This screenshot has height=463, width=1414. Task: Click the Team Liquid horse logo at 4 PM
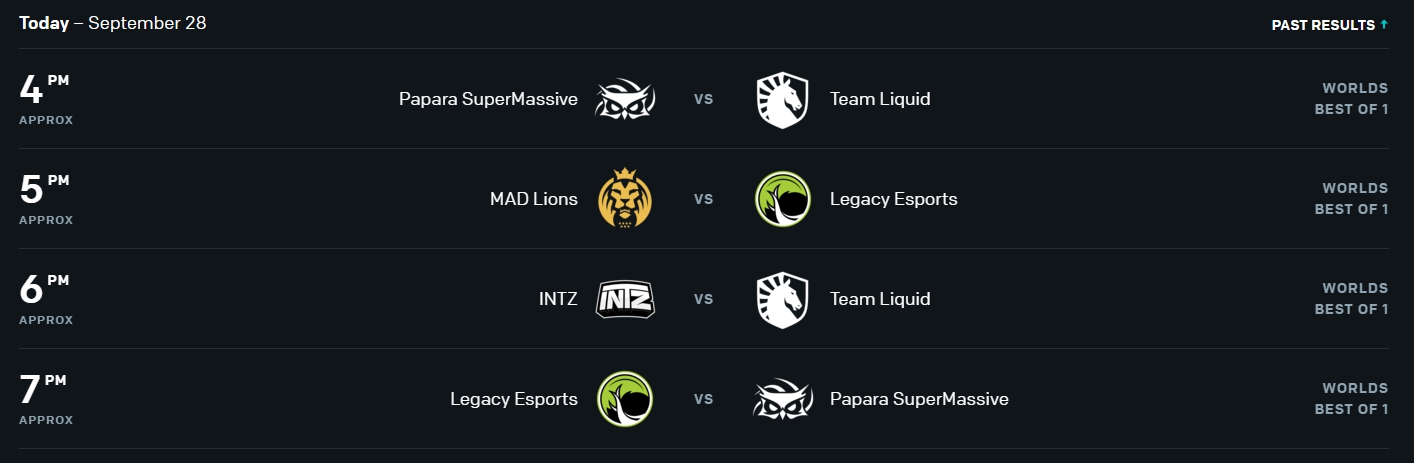point(782,99)
